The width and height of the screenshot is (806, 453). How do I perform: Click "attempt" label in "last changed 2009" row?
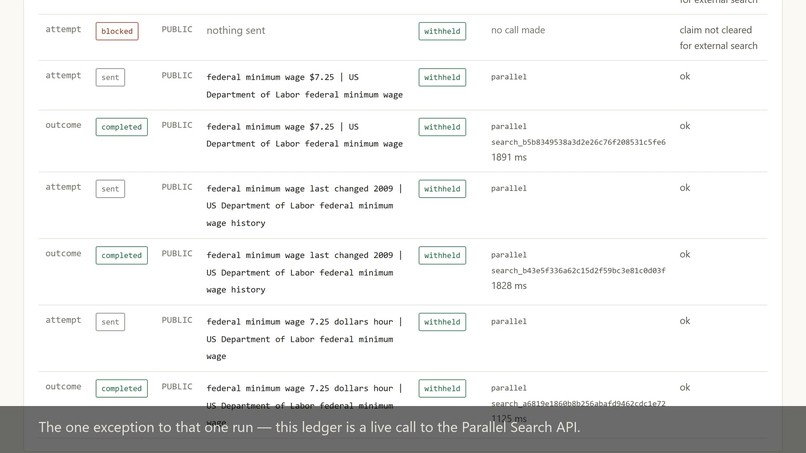(63, 187)
